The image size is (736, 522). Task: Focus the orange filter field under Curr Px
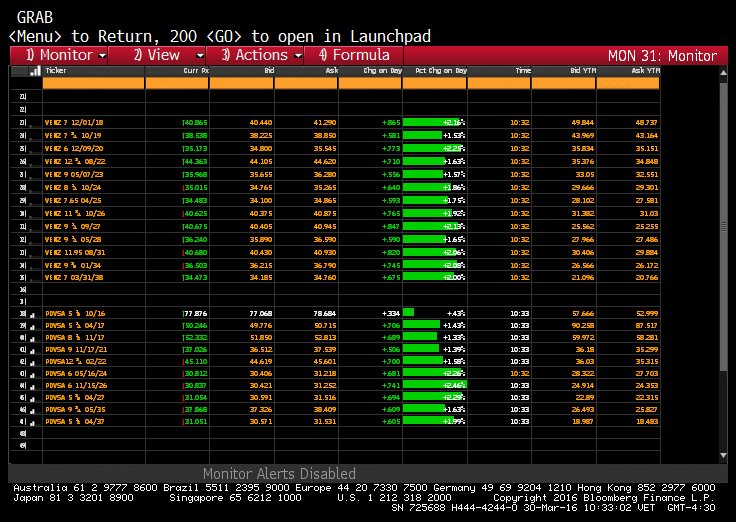tap(177, 83)
